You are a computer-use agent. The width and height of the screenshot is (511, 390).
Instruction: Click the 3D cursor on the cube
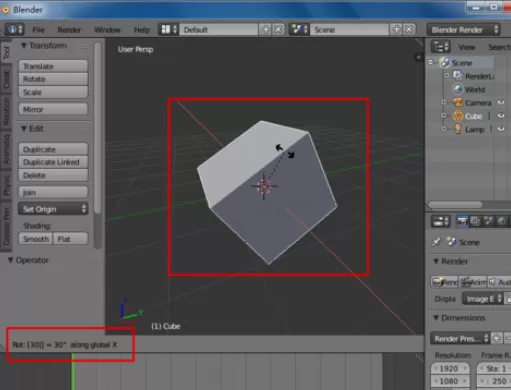point(264,187)
